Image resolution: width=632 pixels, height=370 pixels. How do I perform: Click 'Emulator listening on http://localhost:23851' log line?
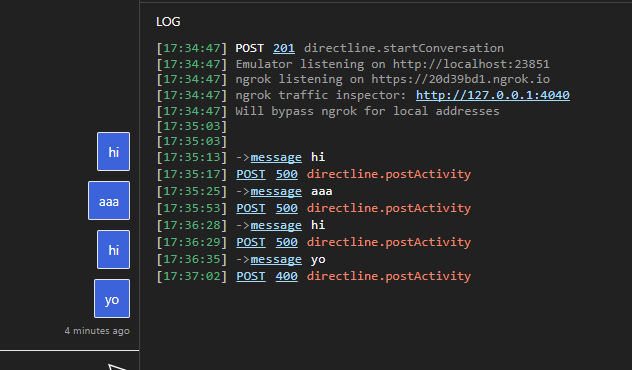(392, 64)
